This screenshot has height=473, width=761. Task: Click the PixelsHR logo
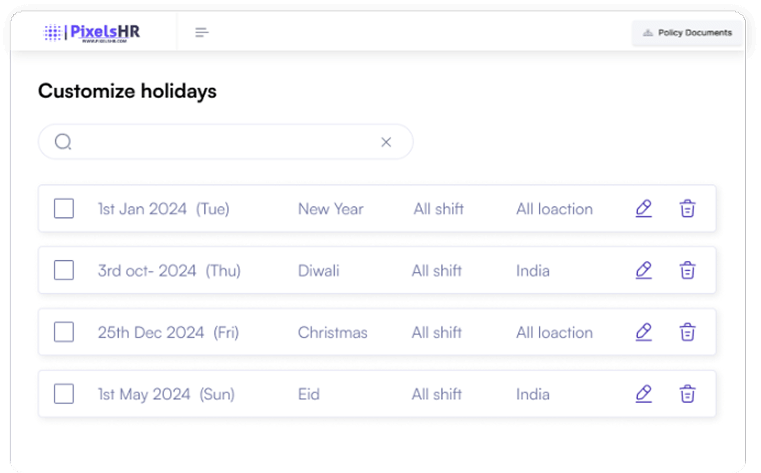coord(93,33)
